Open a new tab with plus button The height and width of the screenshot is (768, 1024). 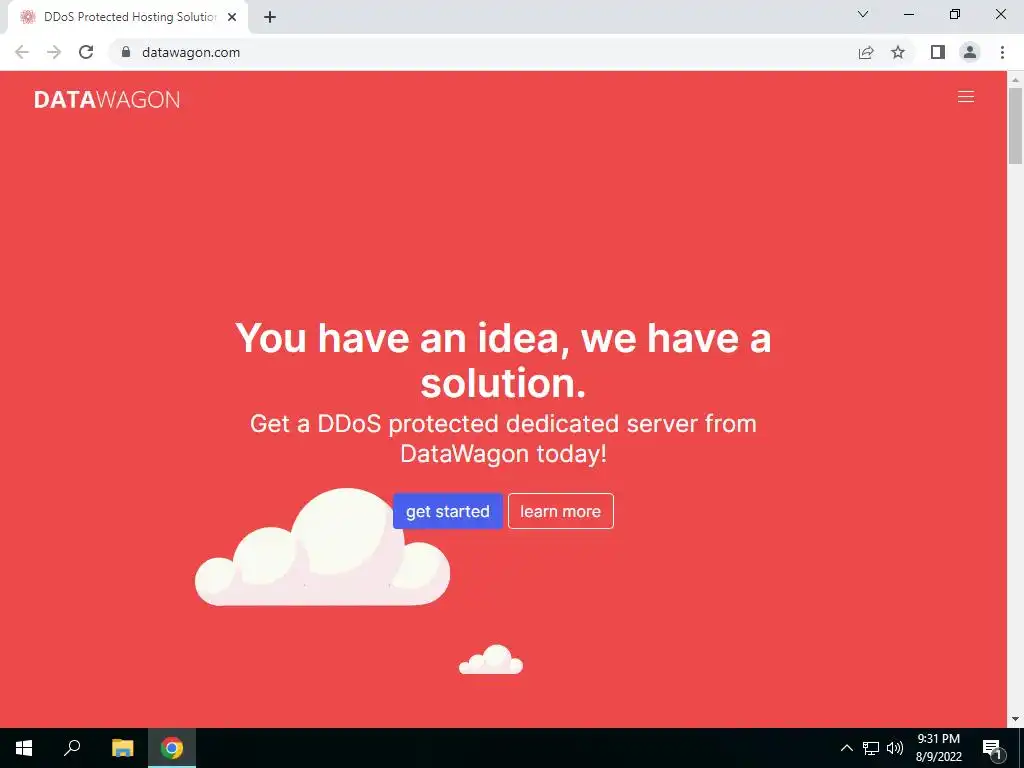(270, 17)
